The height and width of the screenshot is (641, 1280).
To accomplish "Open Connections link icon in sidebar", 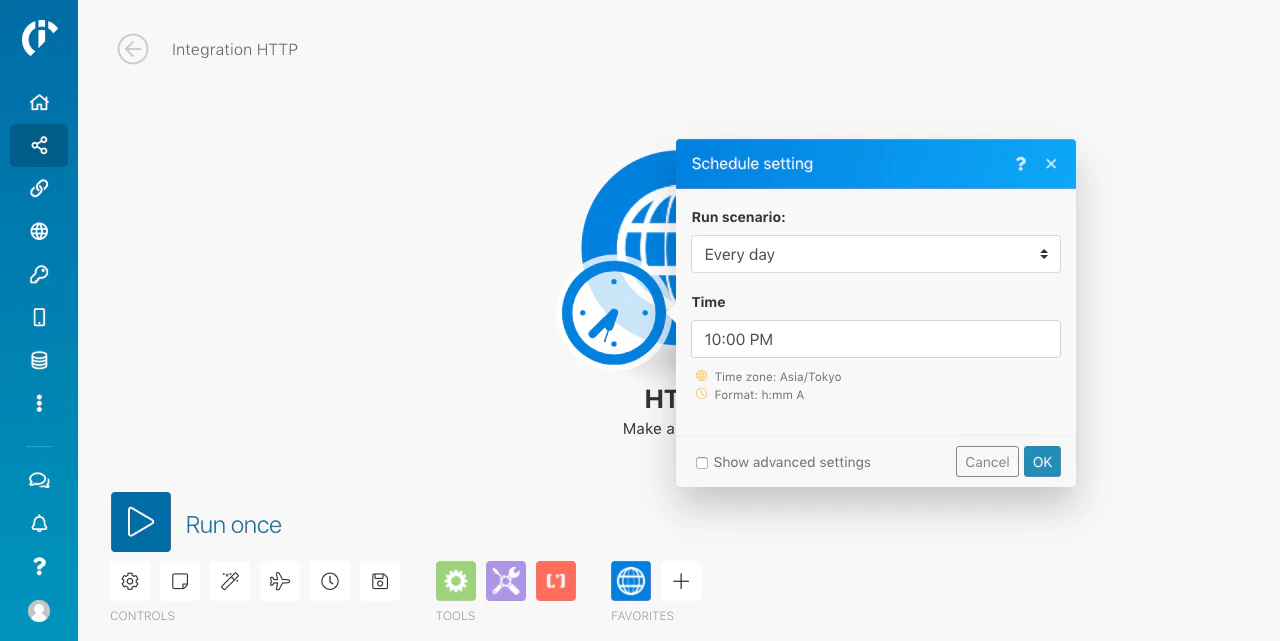I will click(39, 188).
